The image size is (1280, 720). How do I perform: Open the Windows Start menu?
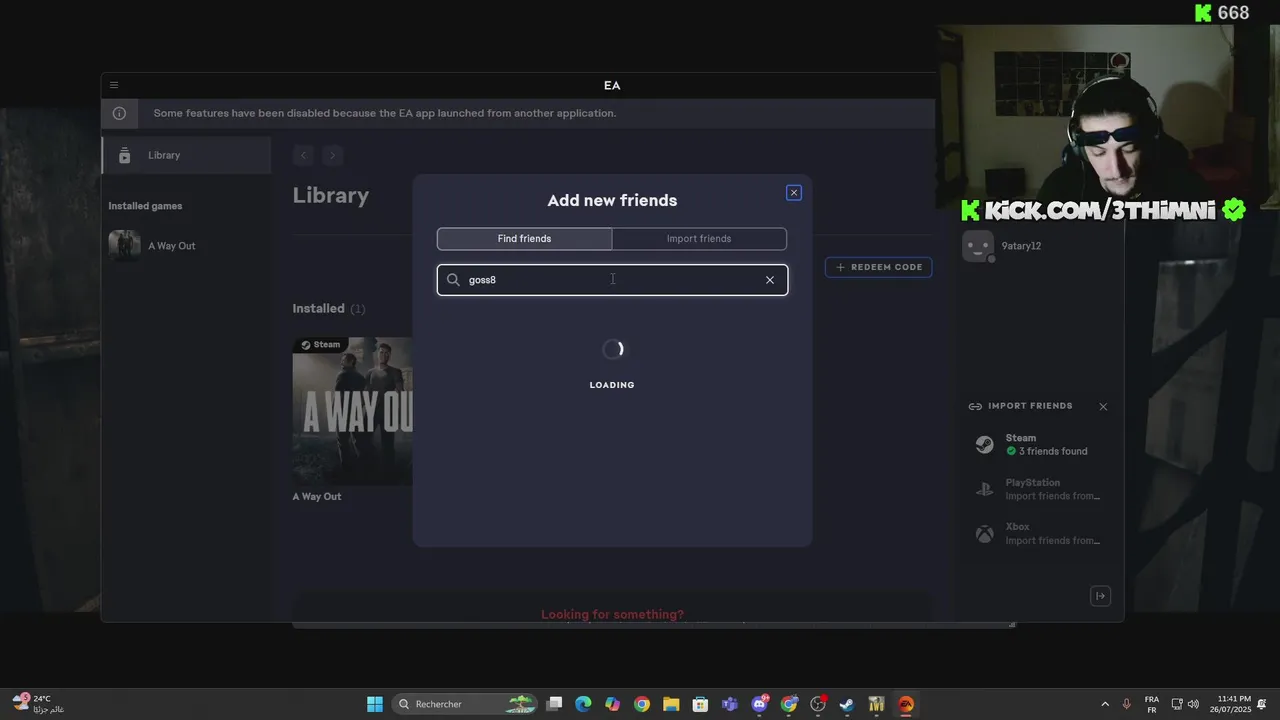pyautogui.click(x=375, y=704)
